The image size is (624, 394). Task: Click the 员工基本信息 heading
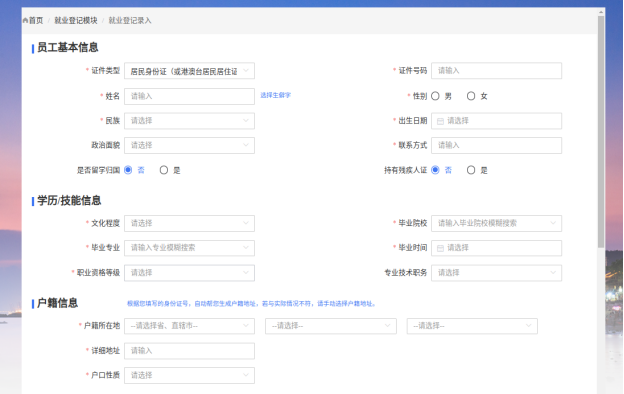click(68, 47)
